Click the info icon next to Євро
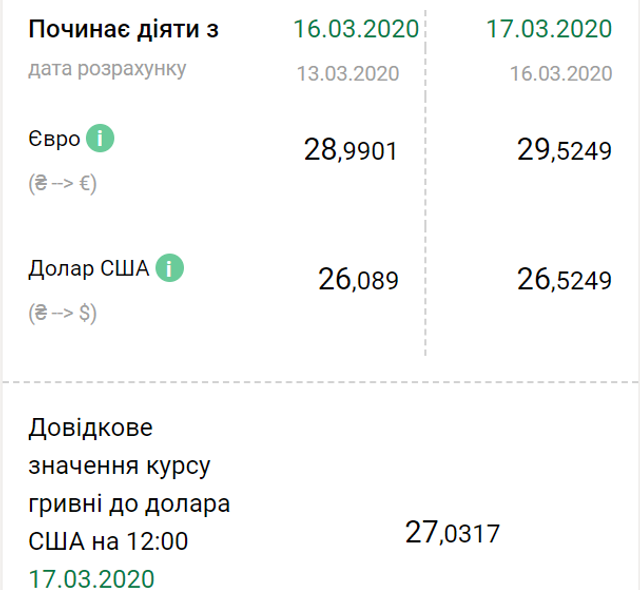Screen dimensions: 640x590 tap(100, 139)
